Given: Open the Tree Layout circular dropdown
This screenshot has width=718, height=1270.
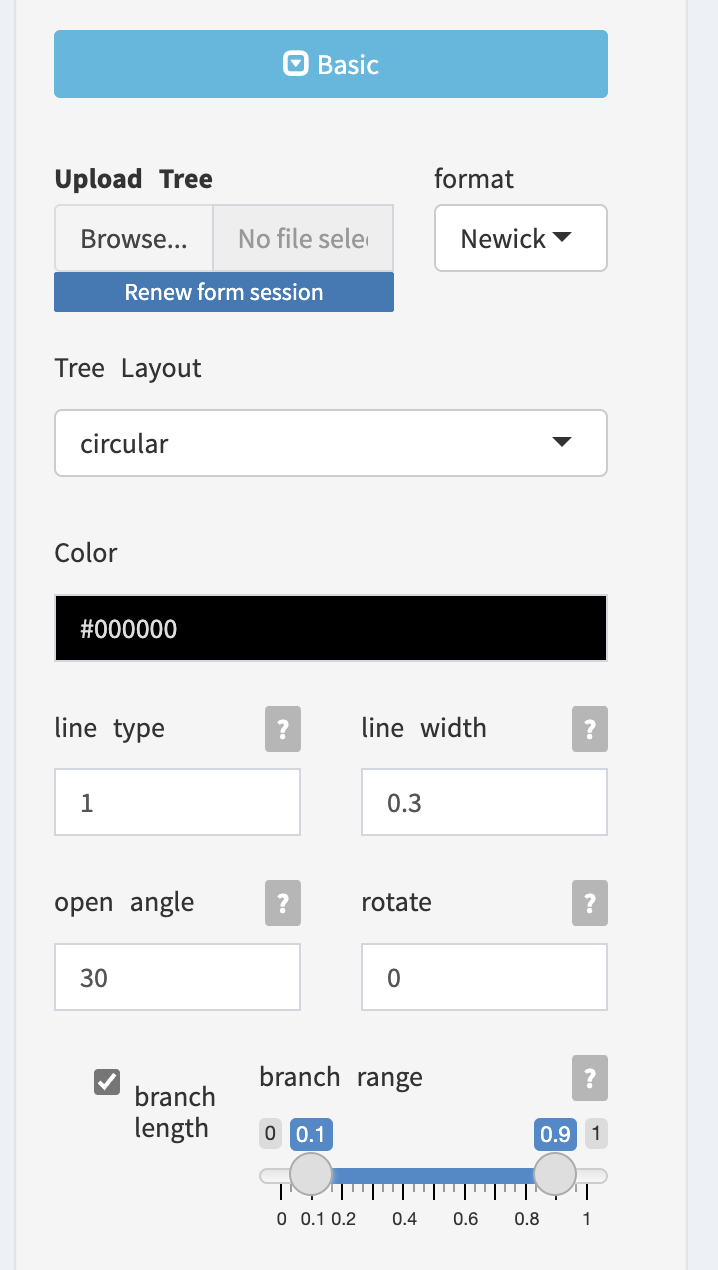Looking at the screenshot, I should pos(330,443).
